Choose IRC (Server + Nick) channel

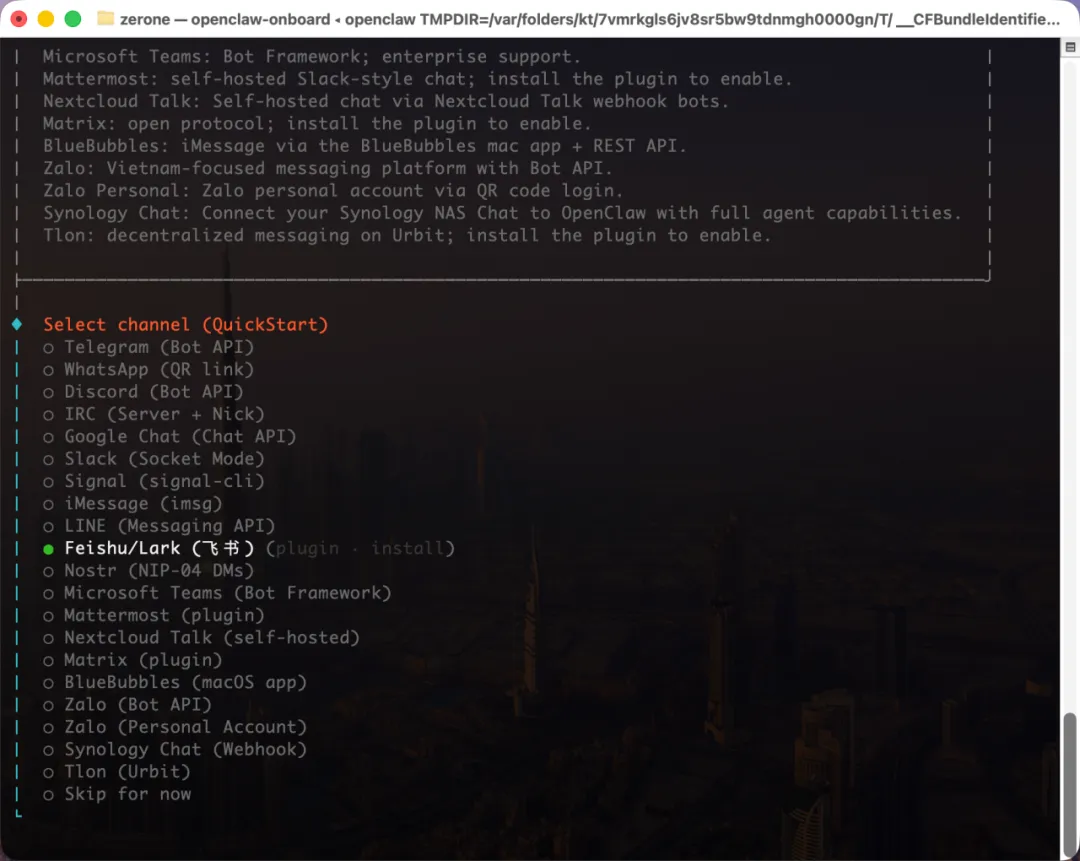click(154, 414)
